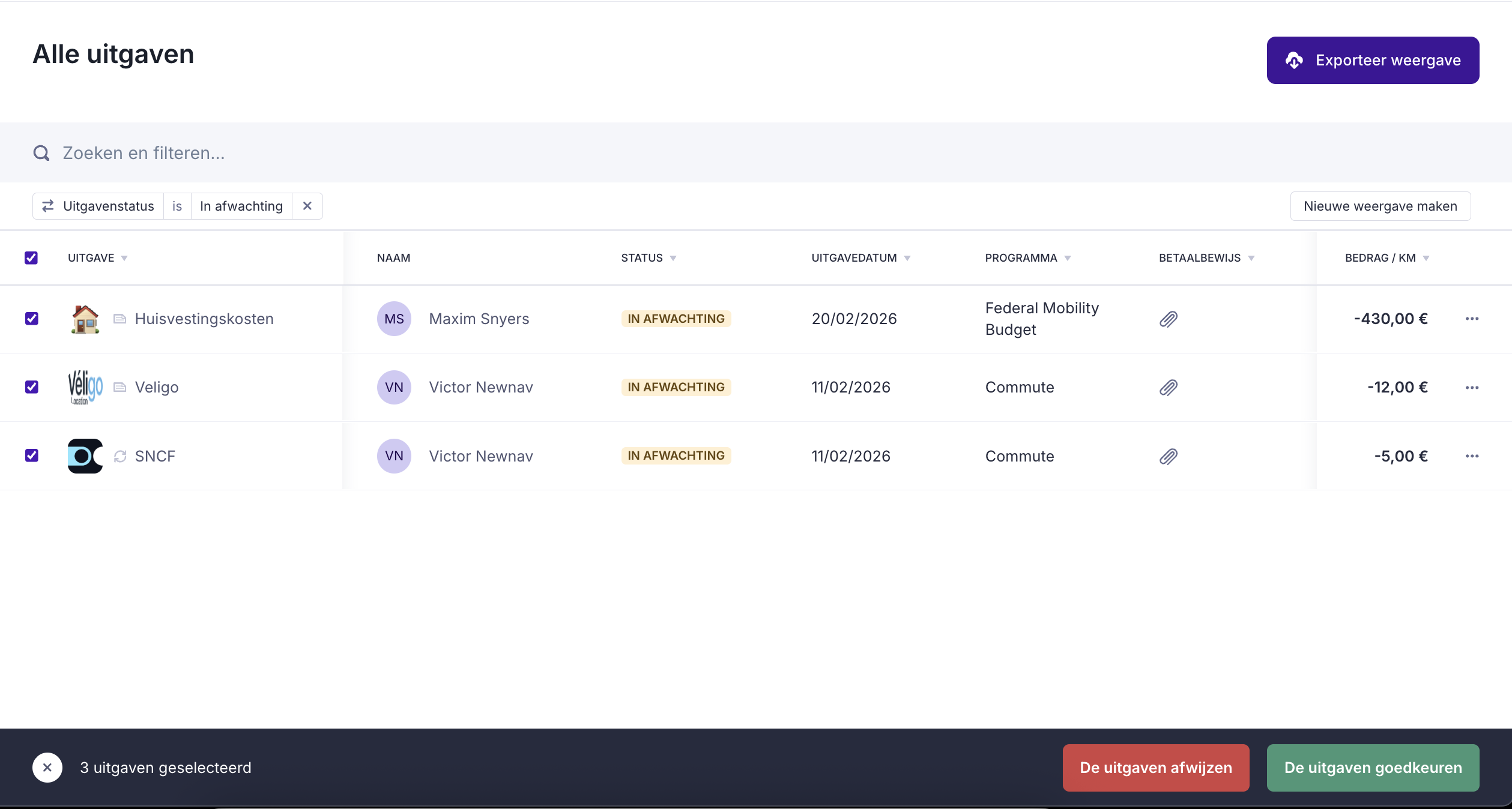This screenshot has width=1512, height=809.
Task: Click the house icon for Huisvestingskosten
Action: (85, 319)
